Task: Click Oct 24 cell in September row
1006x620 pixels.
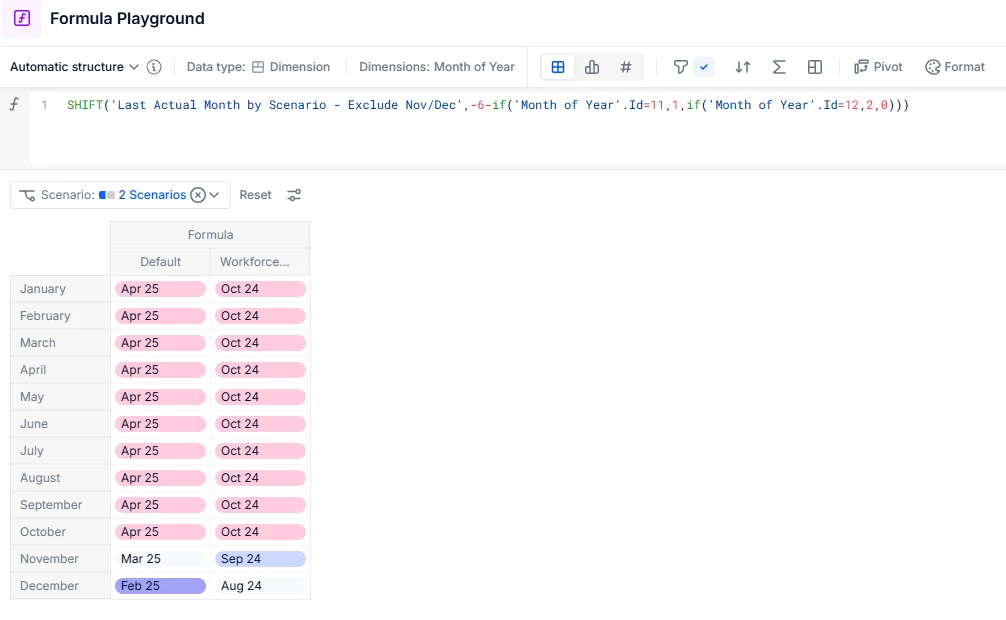Action: [x=260, y=504]
